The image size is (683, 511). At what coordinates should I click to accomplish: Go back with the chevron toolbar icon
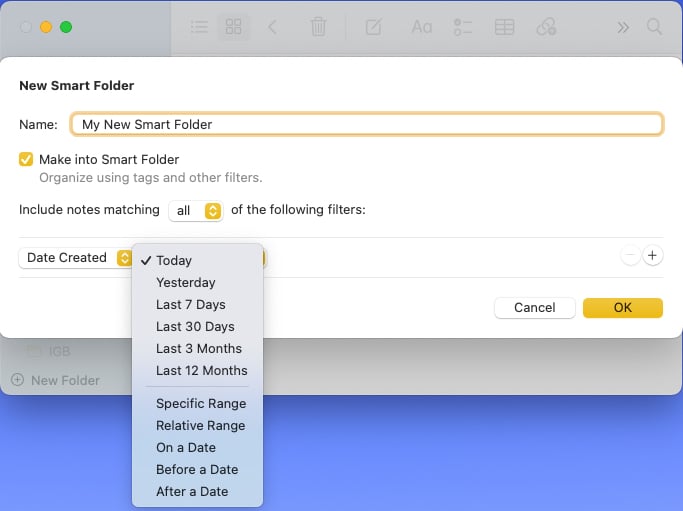click(x=272, y=27)
